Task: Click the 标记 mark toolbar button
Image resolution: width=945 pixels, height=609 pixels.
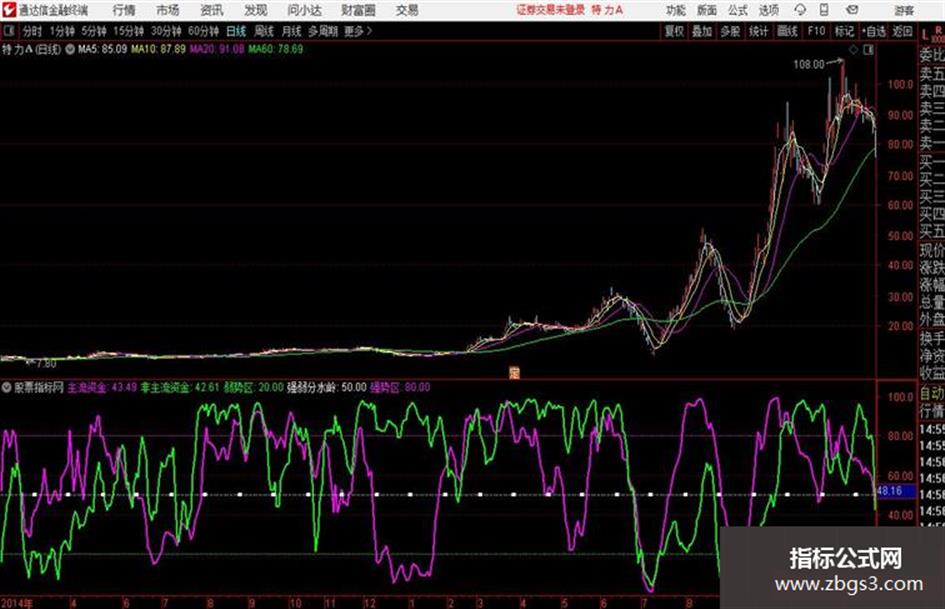Action: coord(844,31)
